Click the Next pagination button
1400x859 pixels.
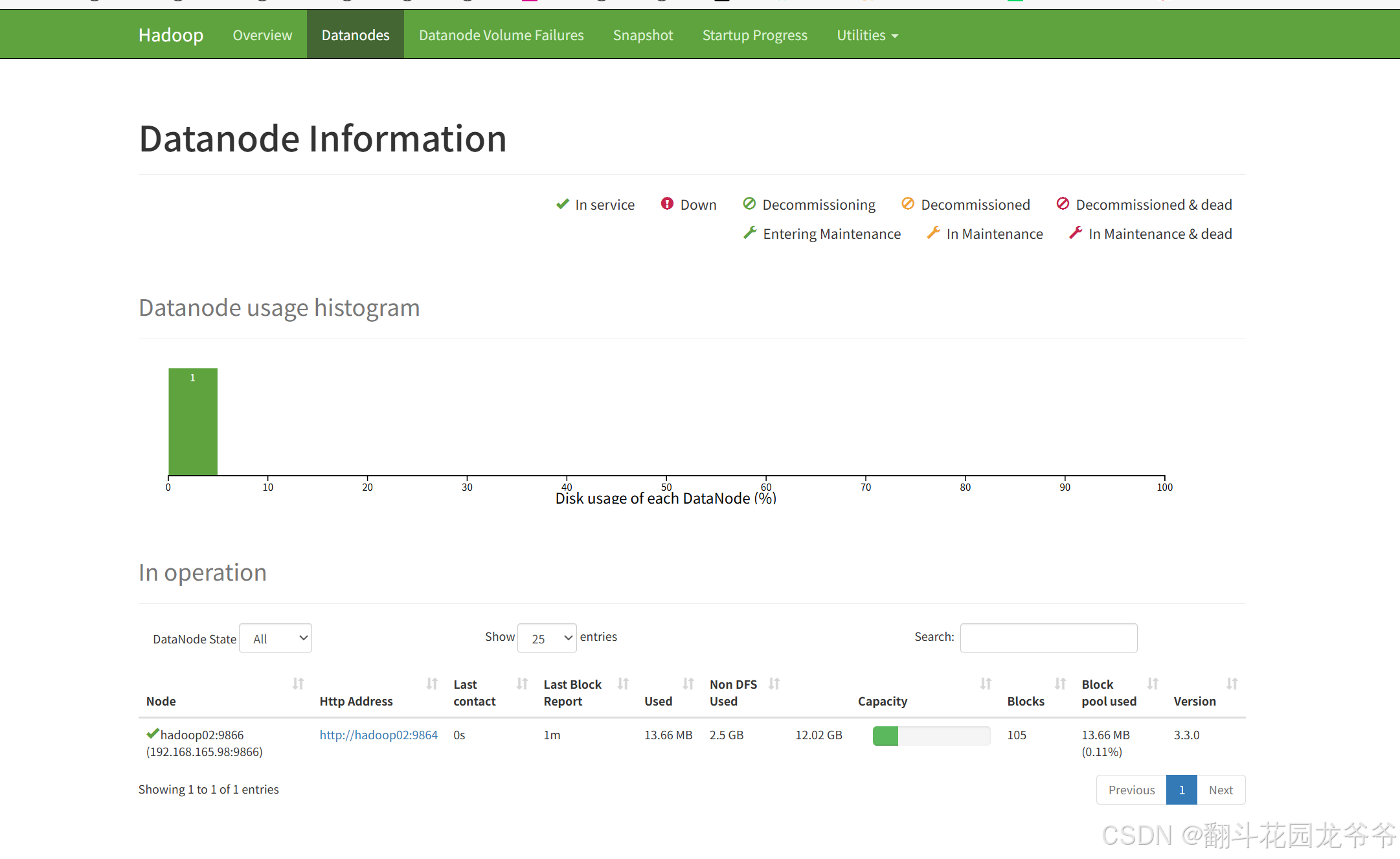click(1221, 790)
